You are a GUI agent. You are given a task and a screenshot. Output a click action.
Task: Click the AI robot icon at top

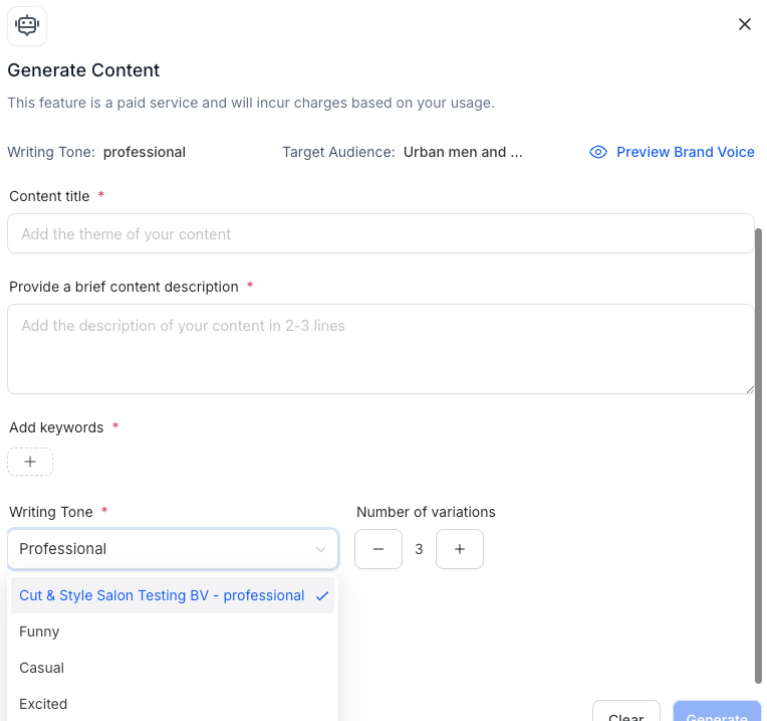27,25
